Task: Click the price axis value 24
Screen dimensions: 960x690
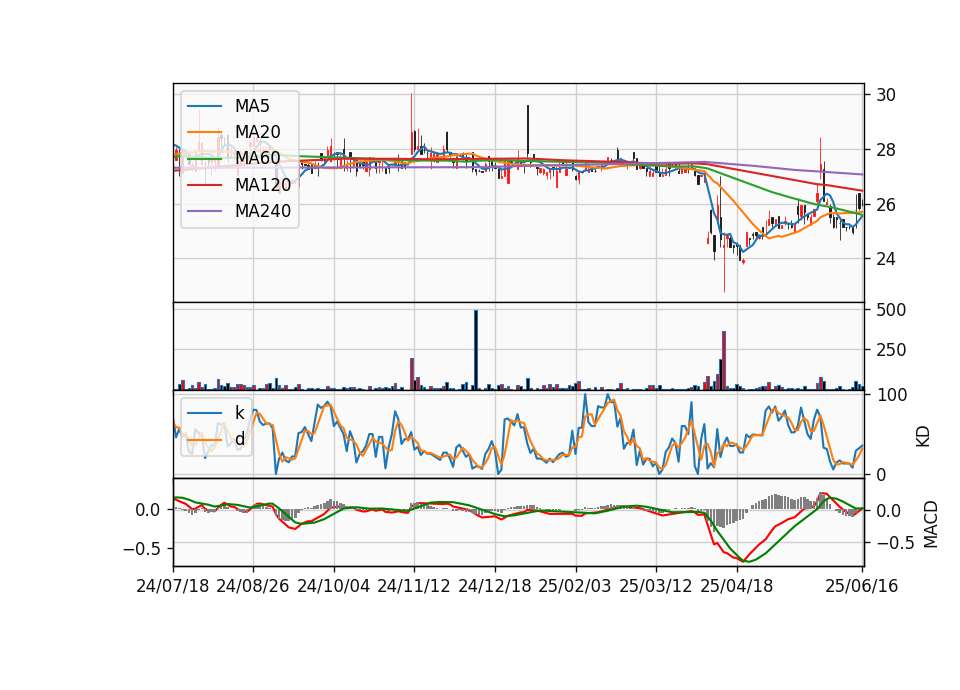Action: 886,259
